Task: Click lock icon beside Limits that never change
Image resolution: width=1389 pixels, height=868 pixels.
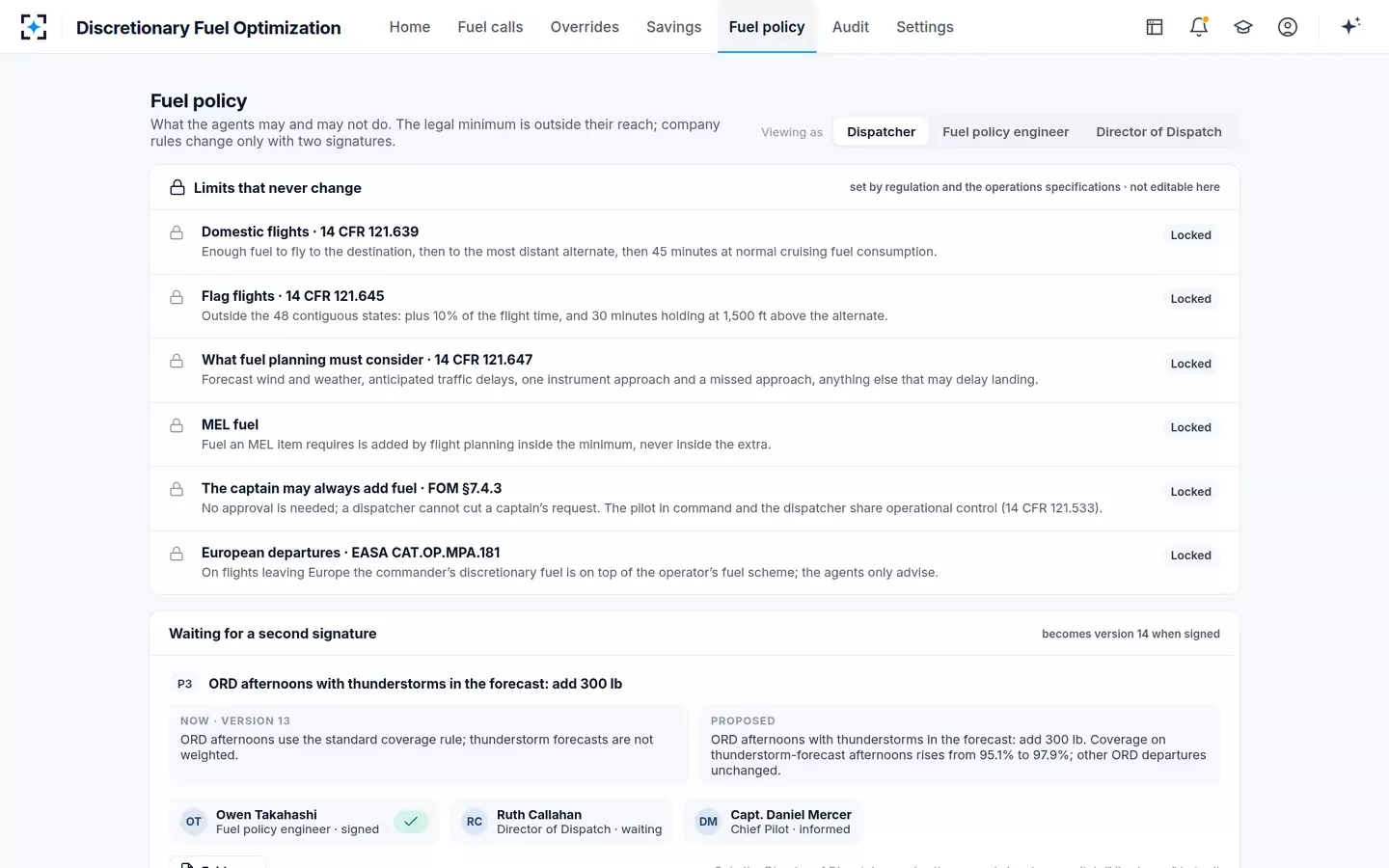Action: tap(177, 187)
